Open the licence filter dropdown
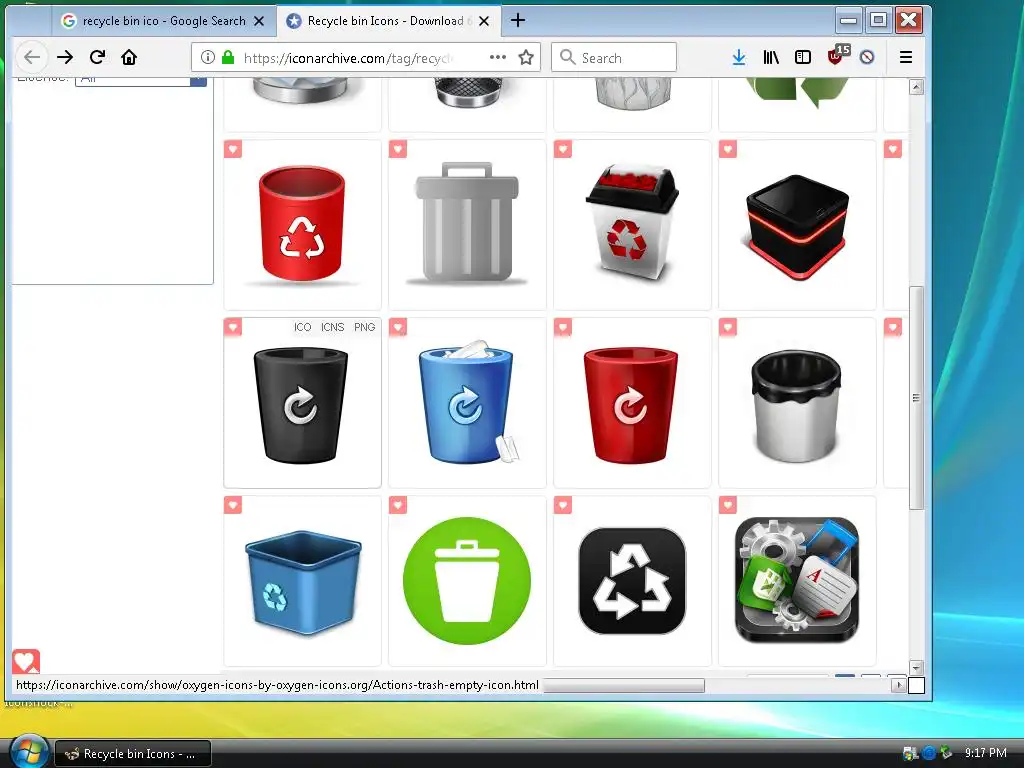 coord(141,80)
